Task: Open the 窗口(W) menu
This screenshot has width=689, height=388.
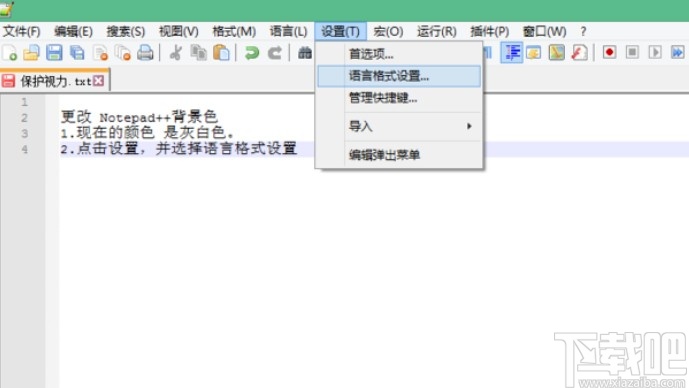Action: tap(544, 32)
